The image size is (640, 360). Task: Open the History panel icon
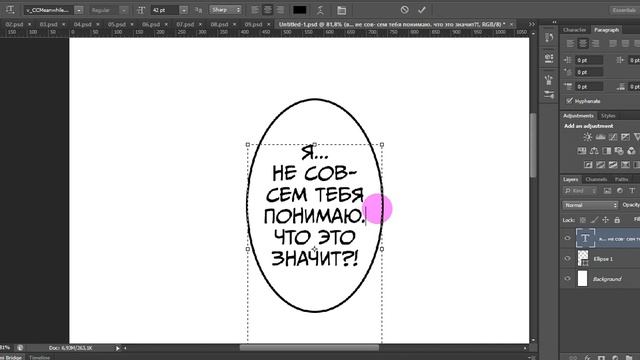coord(549,38)
